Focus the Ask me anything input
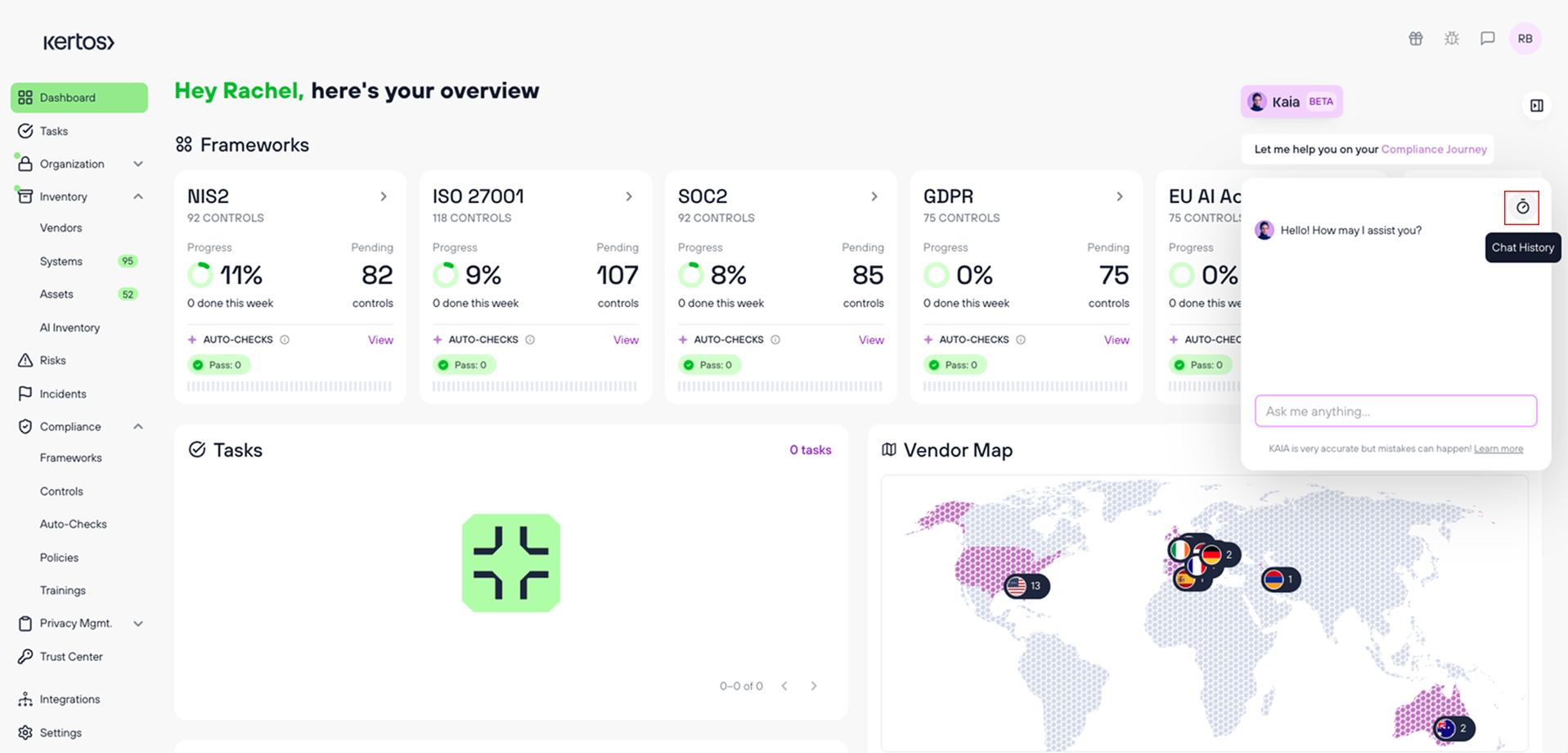1568x753 pixels. 1395,411
